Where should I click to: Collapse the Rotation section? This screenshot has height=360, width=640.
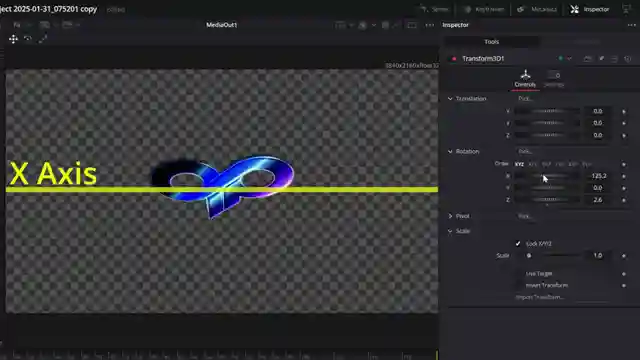[x=450, y=151]
